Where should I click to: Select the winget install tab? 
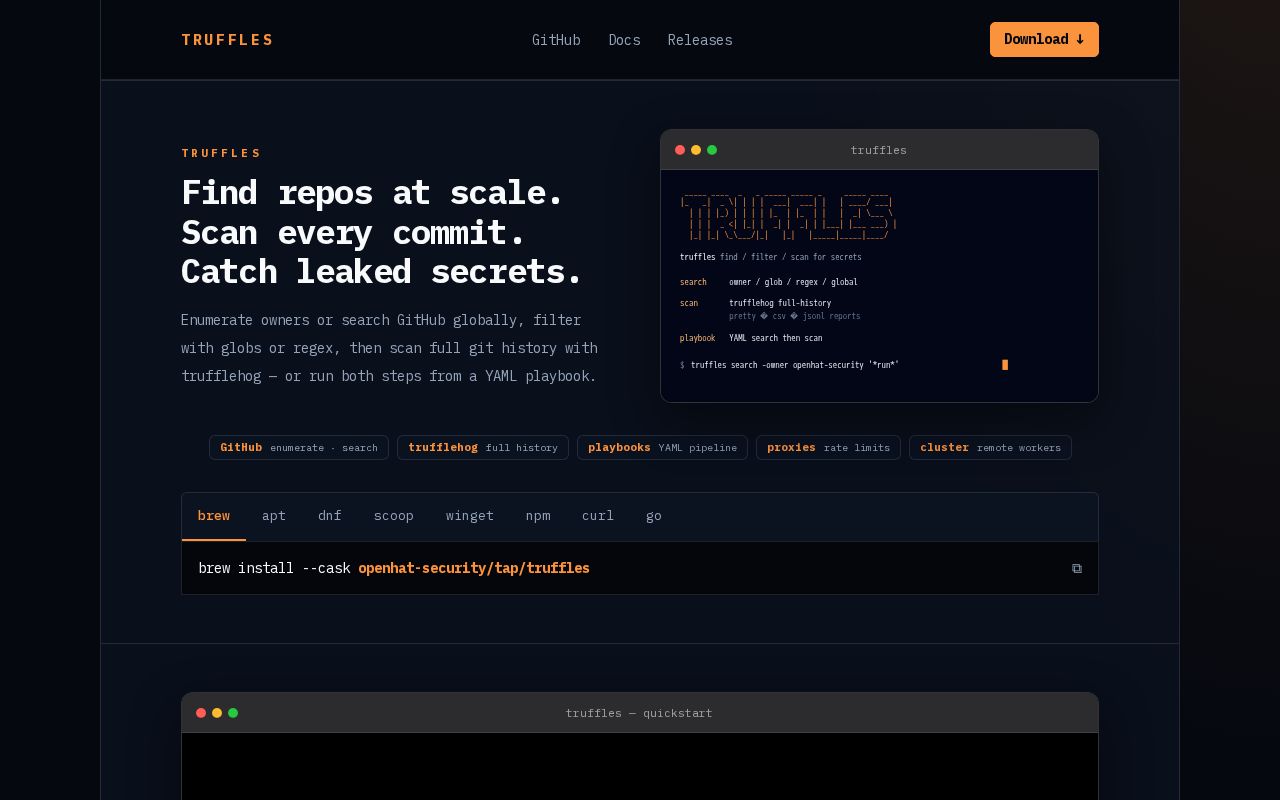coord(470,516)
